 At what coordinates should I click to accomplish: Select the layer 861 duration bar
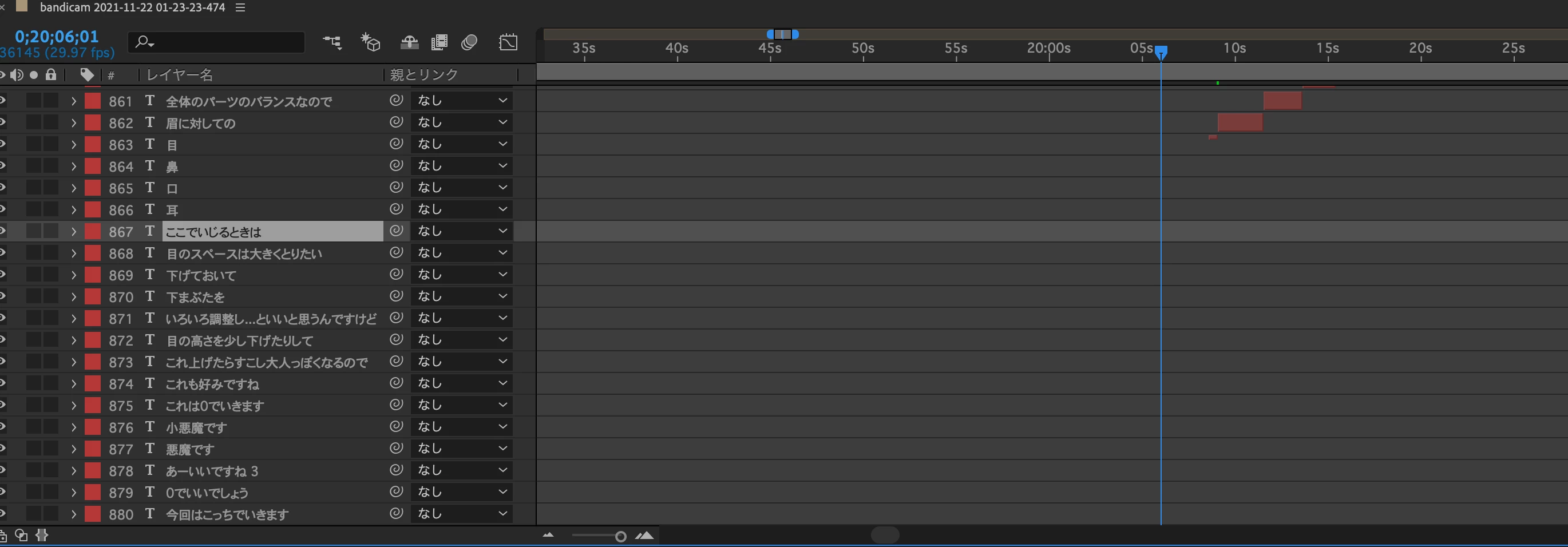1282,100
